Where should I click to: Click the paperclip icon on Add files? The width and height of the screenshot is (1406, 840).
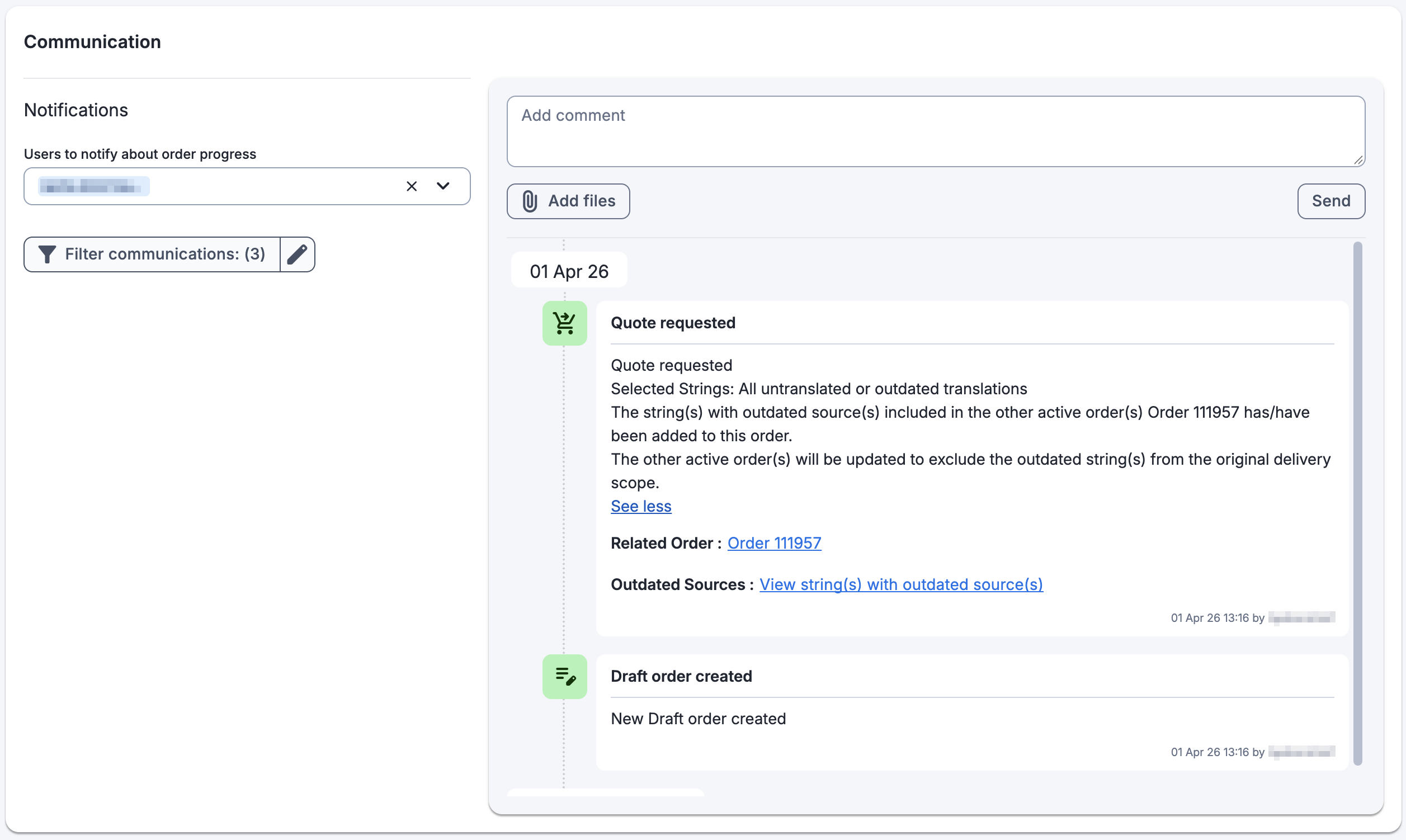coord(530,201)
